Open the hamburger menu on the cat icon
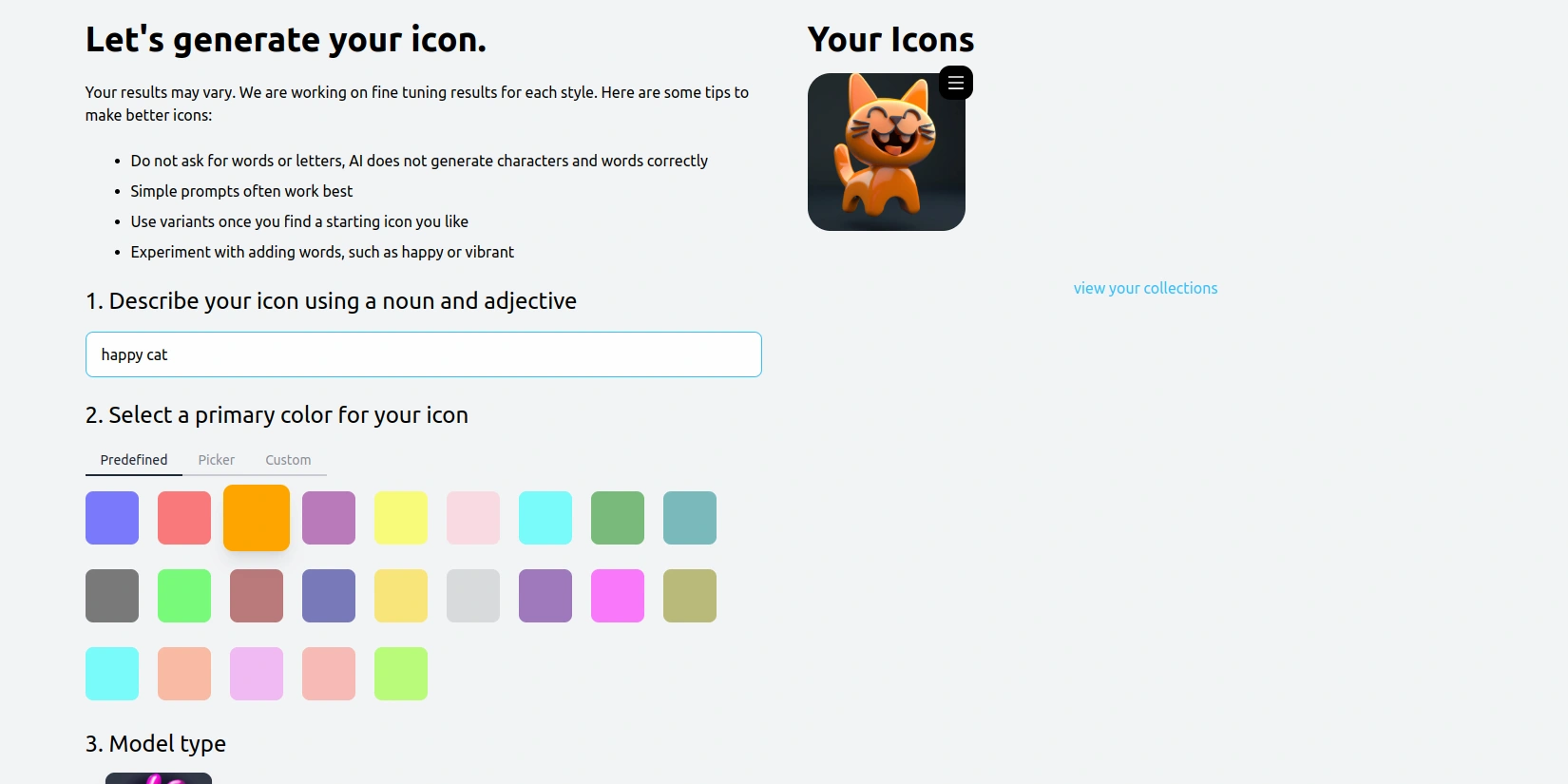 pyautogui.click(x=955, y=83)
